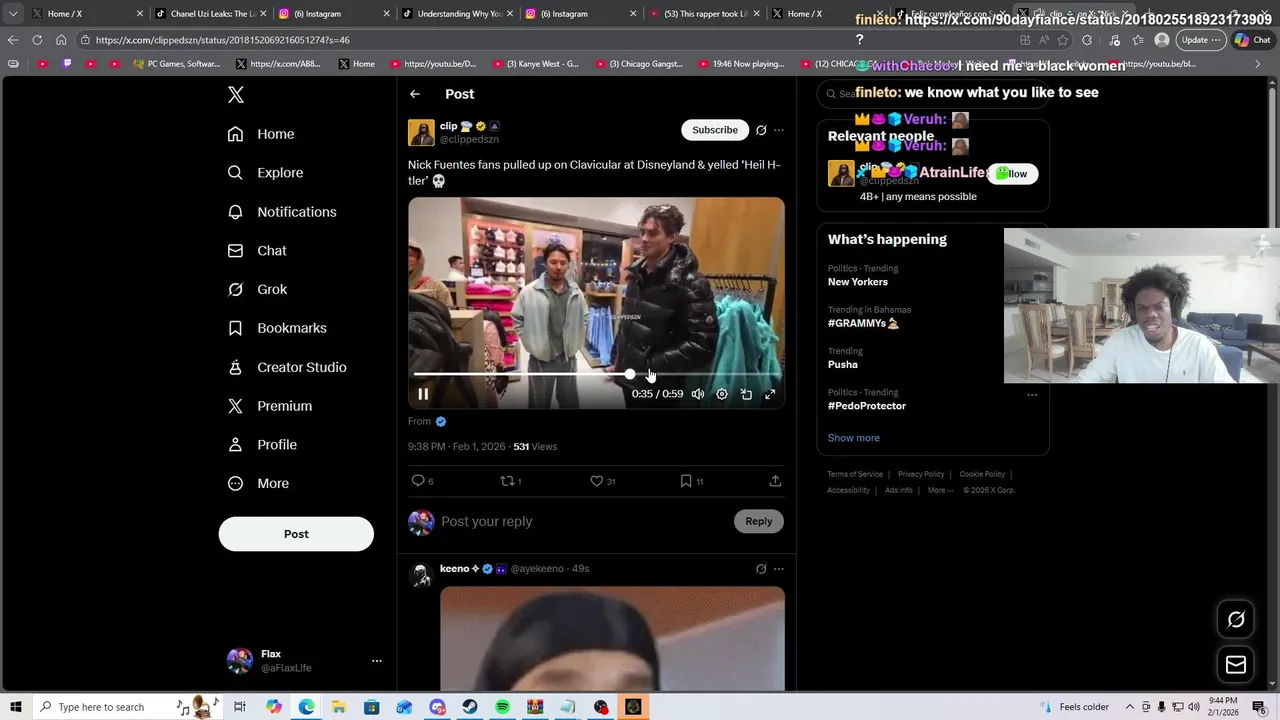Open the three-dot menu on clip's post

pyautogui.click(x=779, y=130)
